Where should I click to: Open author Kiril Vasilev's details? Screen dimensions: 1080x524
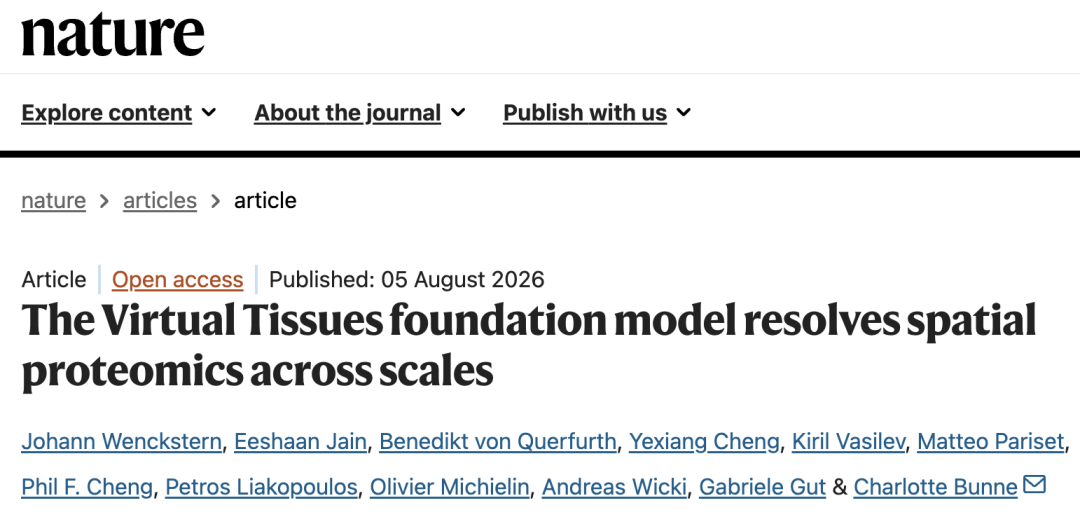(849, 441)
